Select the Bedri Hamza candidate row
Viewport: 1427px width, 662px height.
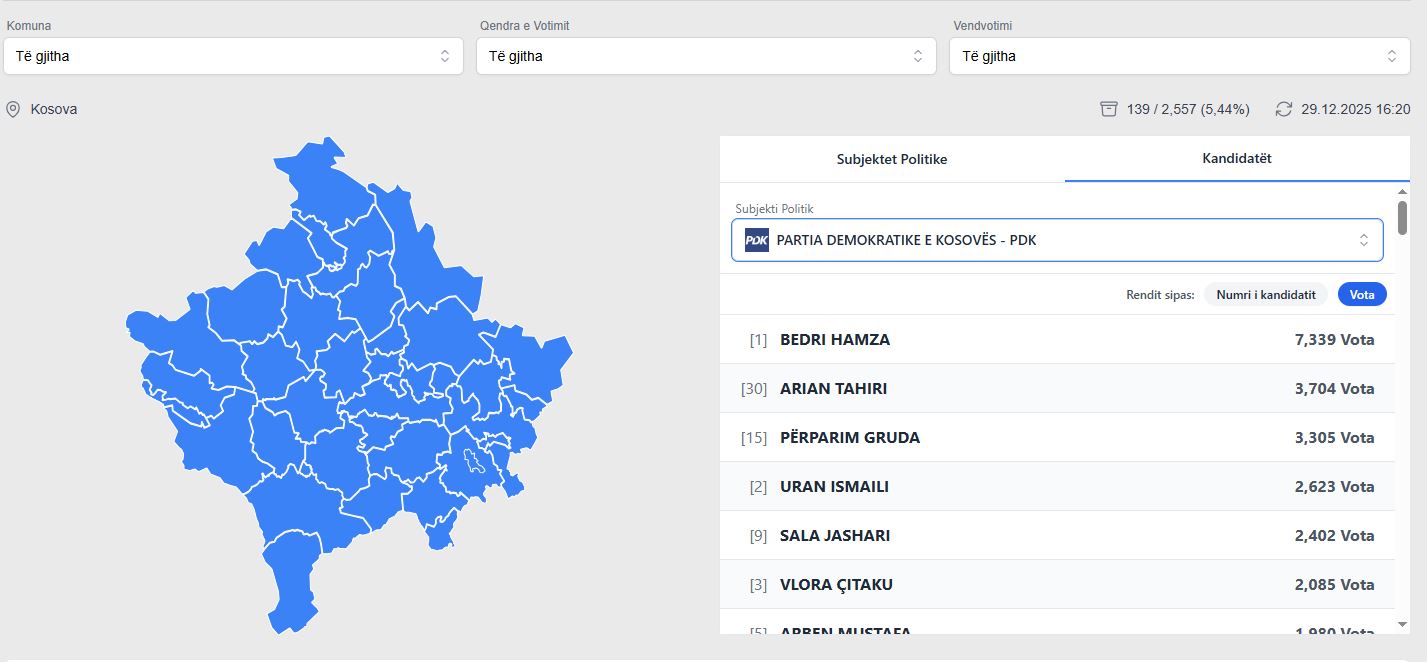1057,340
